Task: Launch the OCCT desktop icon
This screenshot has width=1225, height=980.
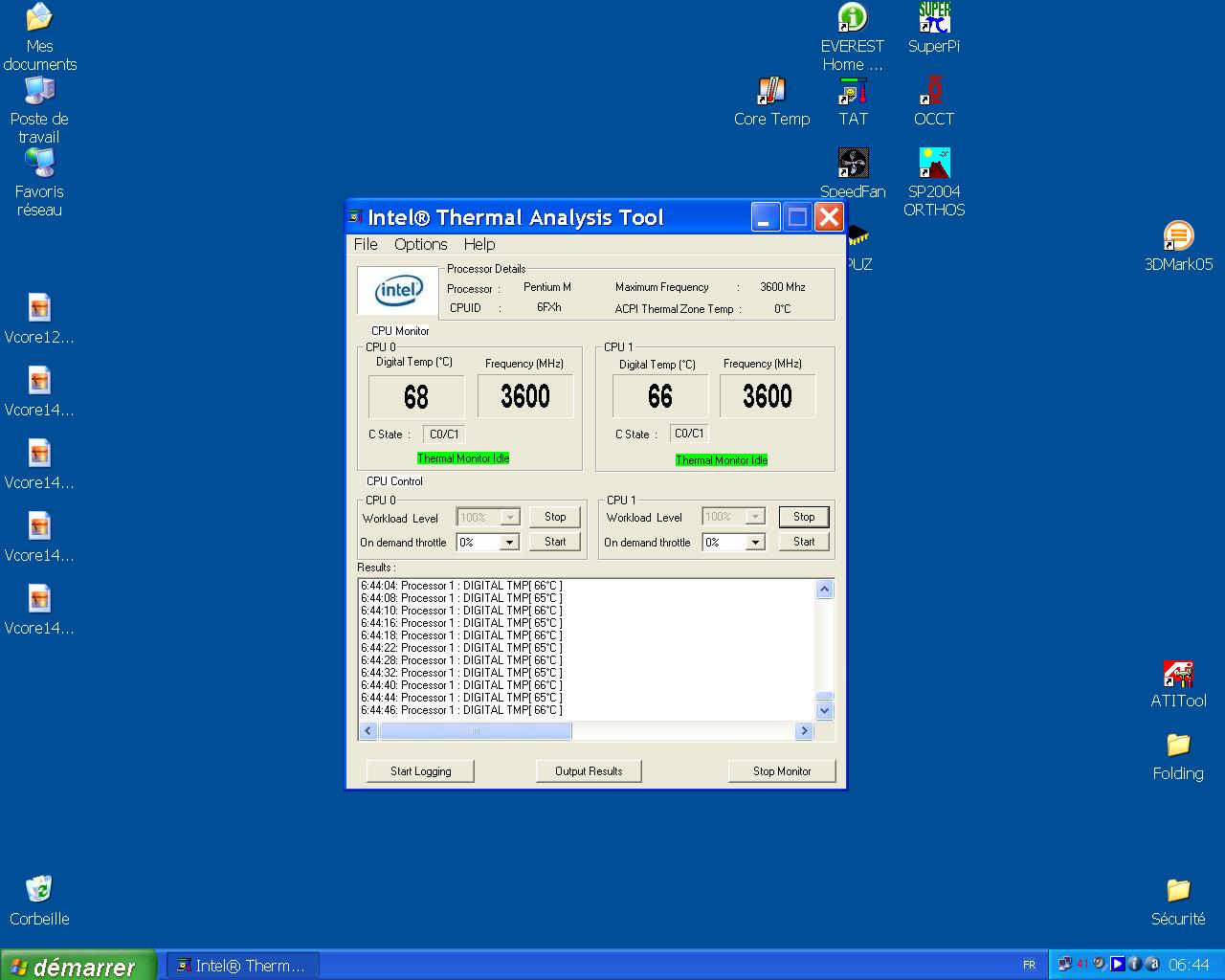Action: (934, 92)
